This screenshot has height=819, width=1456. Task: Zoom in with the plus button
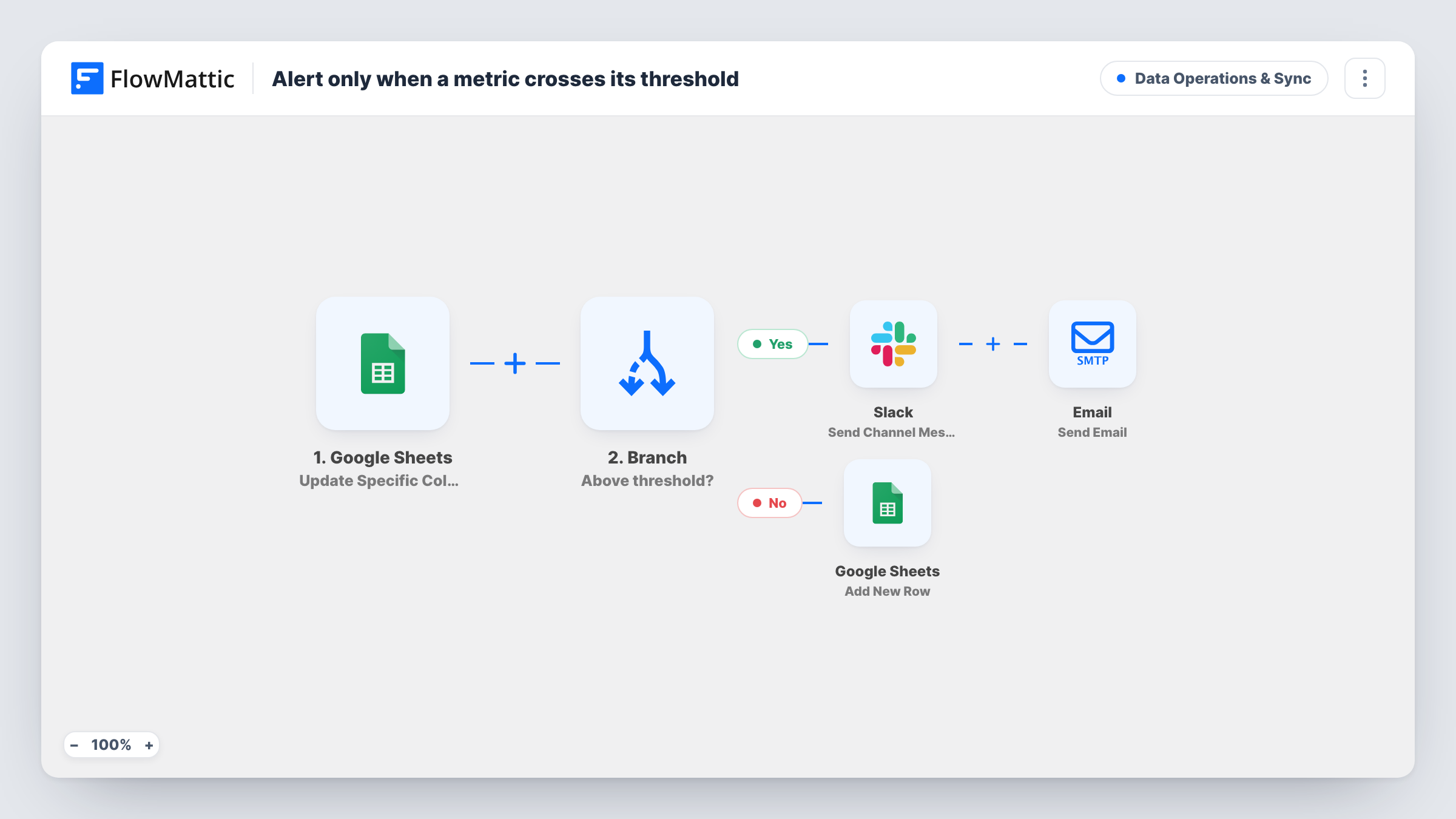(149, 745)
